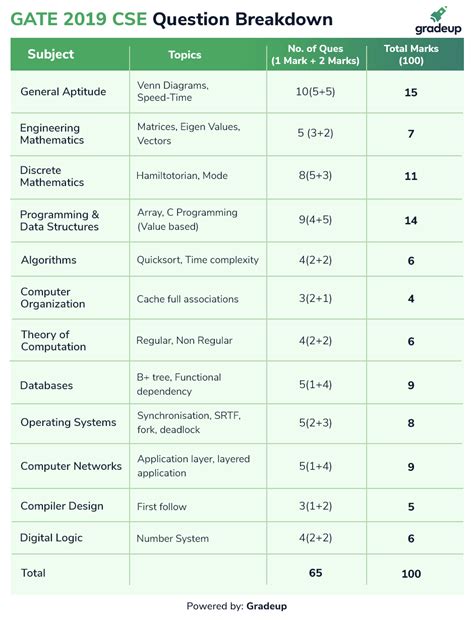Select Cache full associations topic cell
The image size is (474, 620).
point(187,299)
